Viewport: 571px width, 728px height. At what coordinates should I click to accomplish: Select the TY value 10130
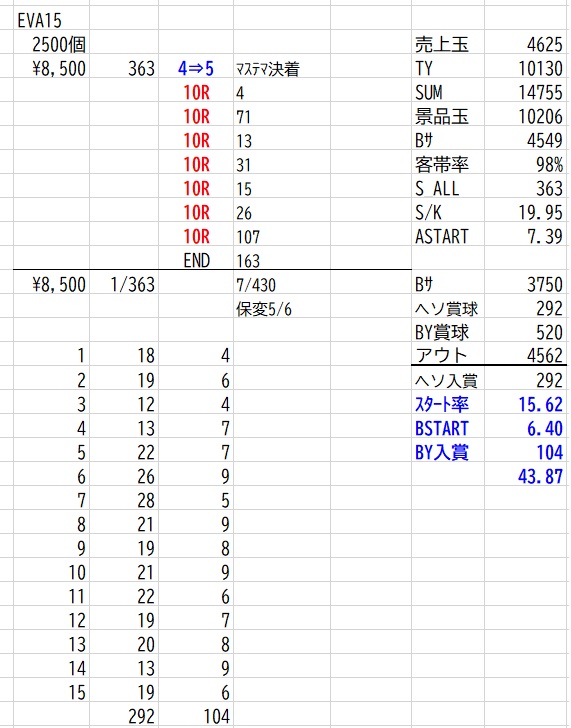(x=540, y=69)
